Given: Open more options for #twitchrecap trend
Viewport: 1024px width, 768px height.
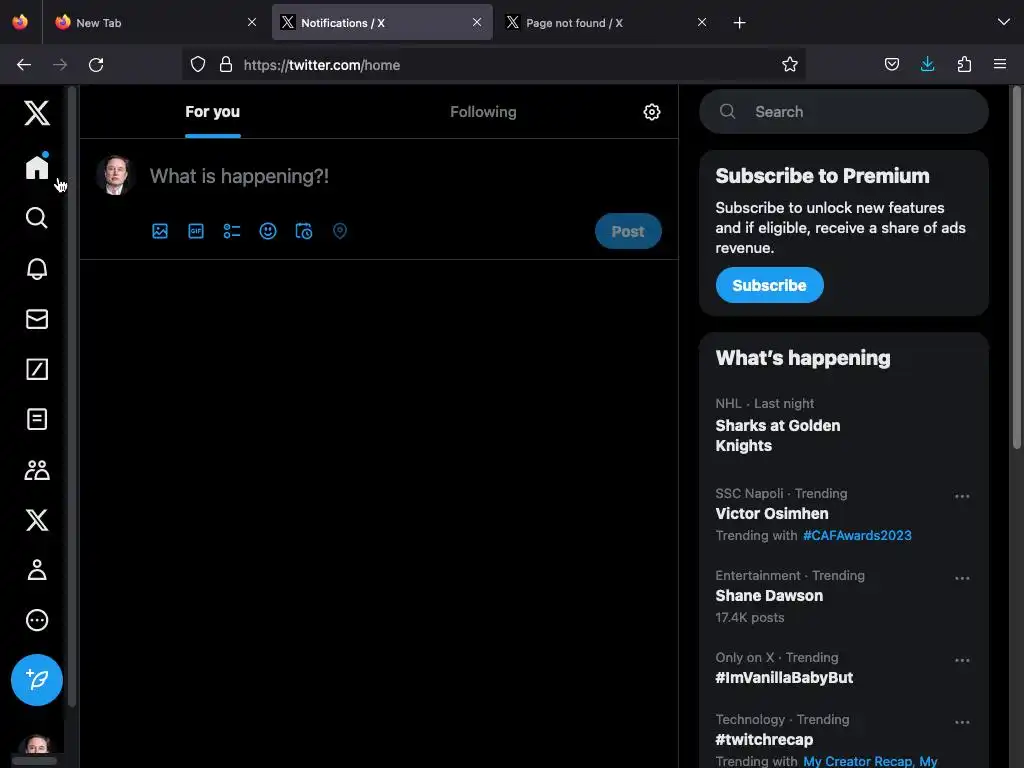Looking at the screenshot, I should click(x=962, y=722).
